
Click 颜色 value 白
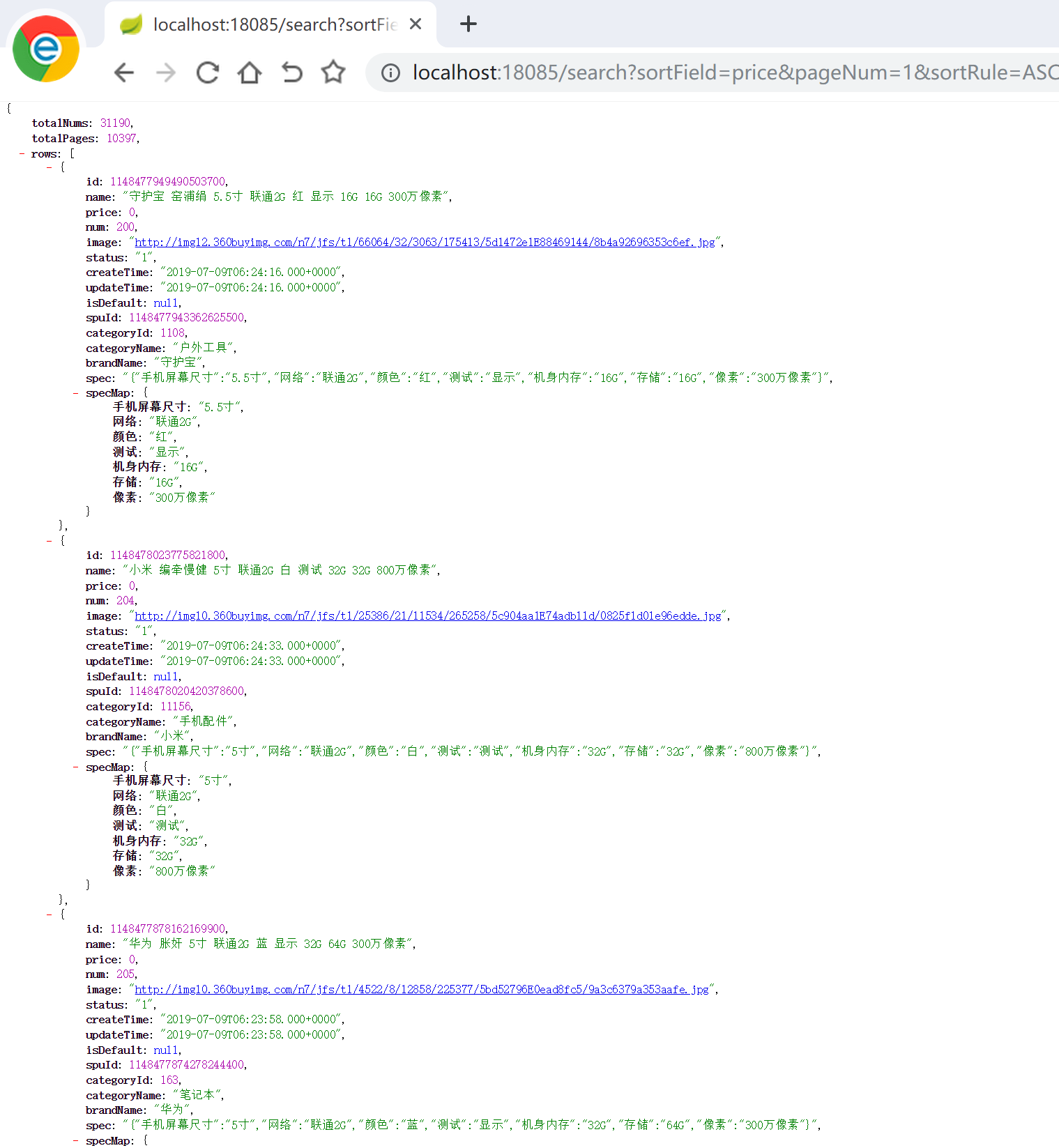pyautogui.click(x=161, y=811)
